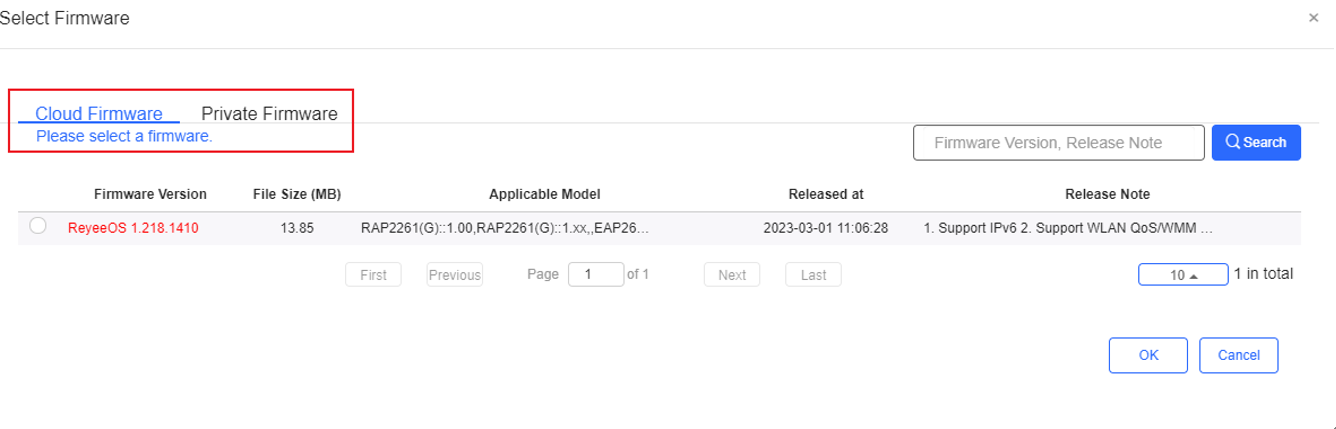Viewport: 1336px width, 429px height.
Task: Click the page number input box
Action: 595,275
